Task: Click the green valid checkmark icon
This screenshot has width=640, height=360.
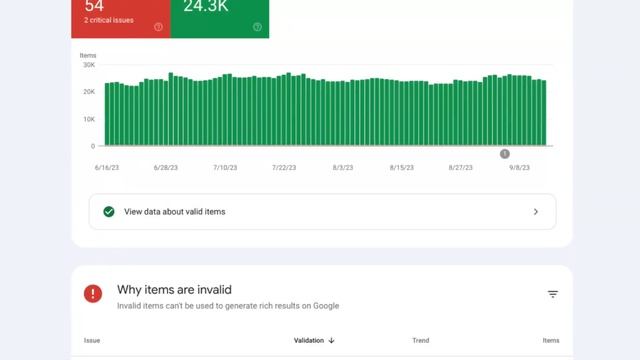Action: coord(109,212)
